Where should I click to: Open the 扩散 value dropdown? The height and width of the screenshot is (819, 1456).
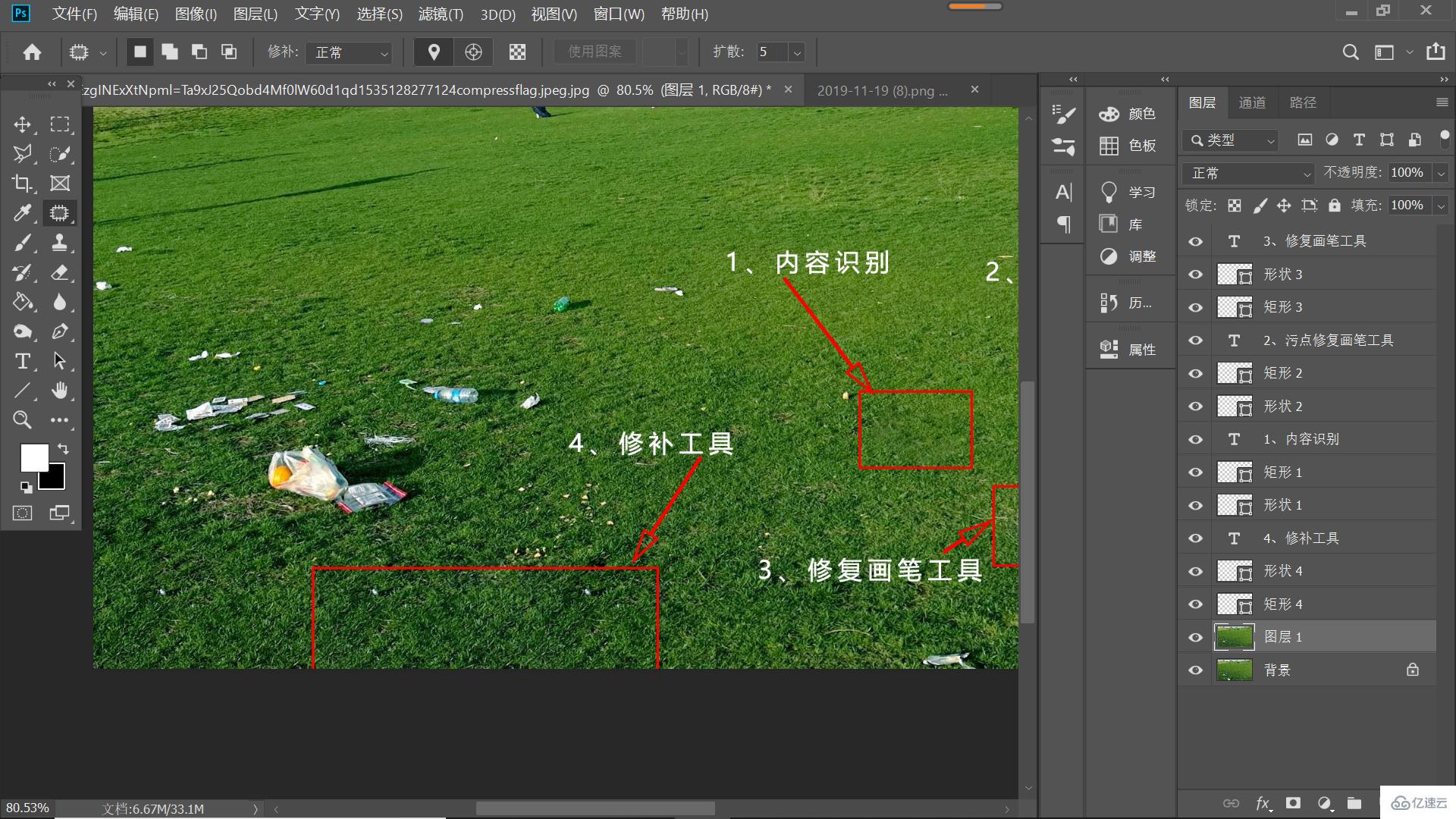[796, 52]
